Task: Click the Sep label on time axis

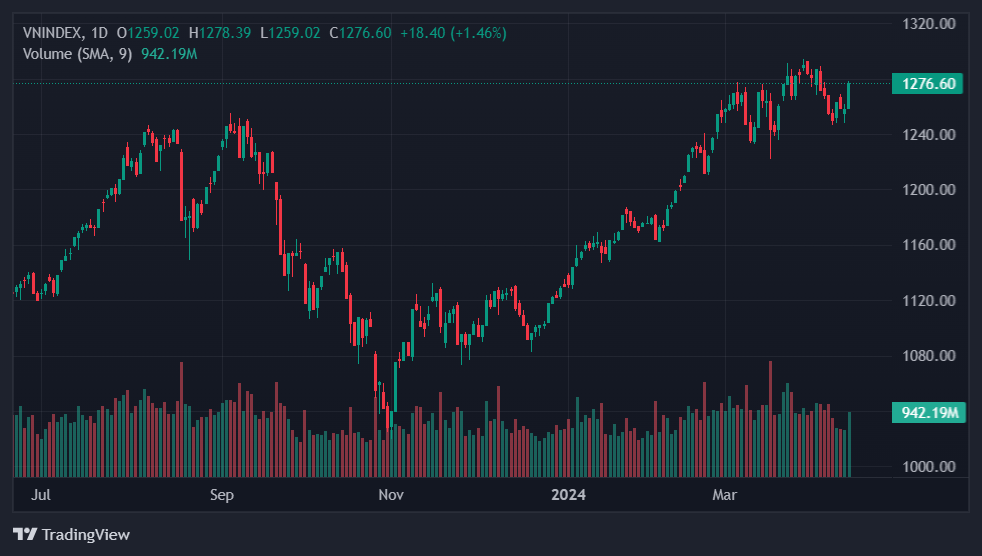Action: [222, 495]
